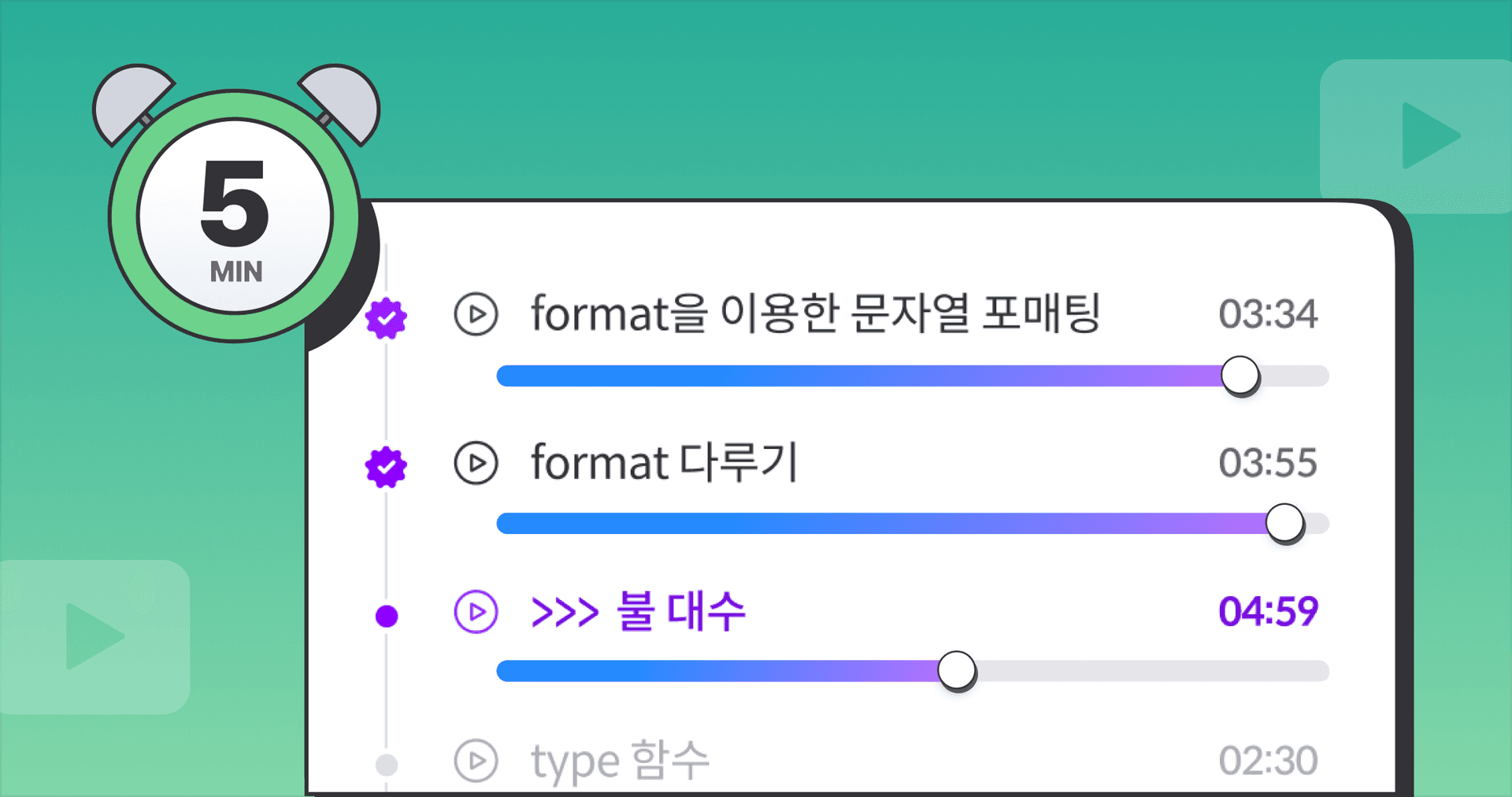Select the highlighted ">>> 불 대수" title

pos(638,612)
